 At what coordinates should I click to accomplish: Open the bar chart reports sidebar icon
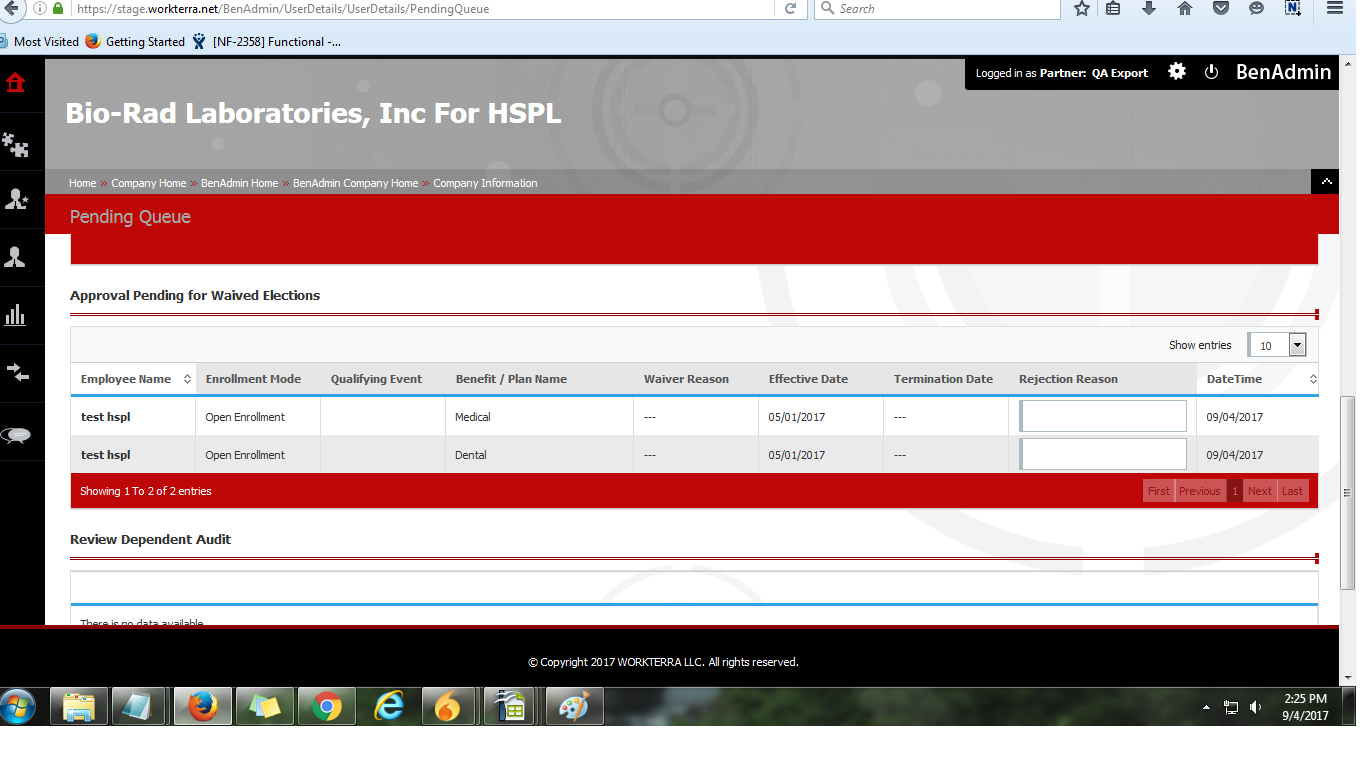(15, 315)
